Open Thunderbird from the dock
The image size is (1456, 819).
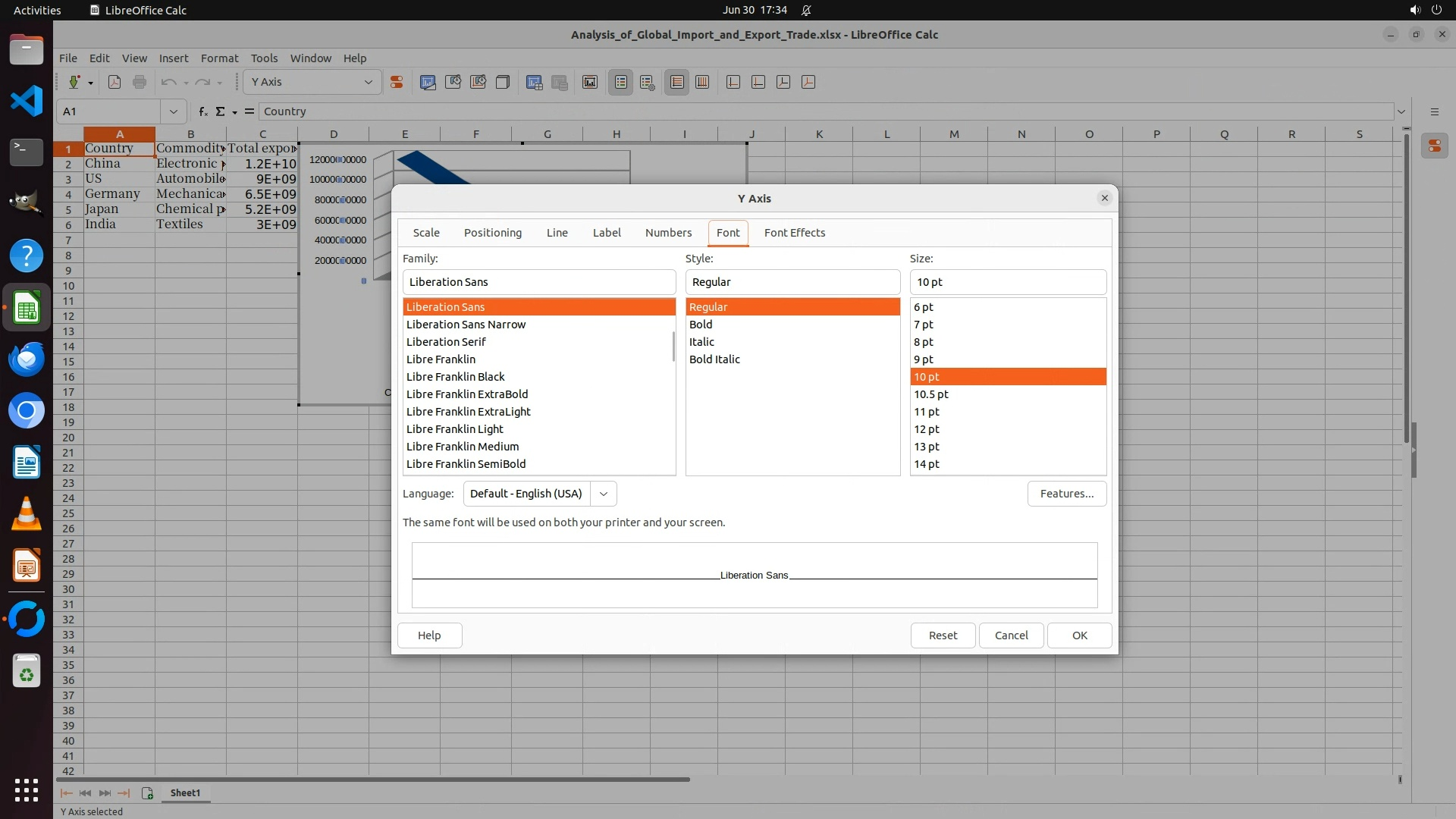pyautogui.click(x=27, y=359)
